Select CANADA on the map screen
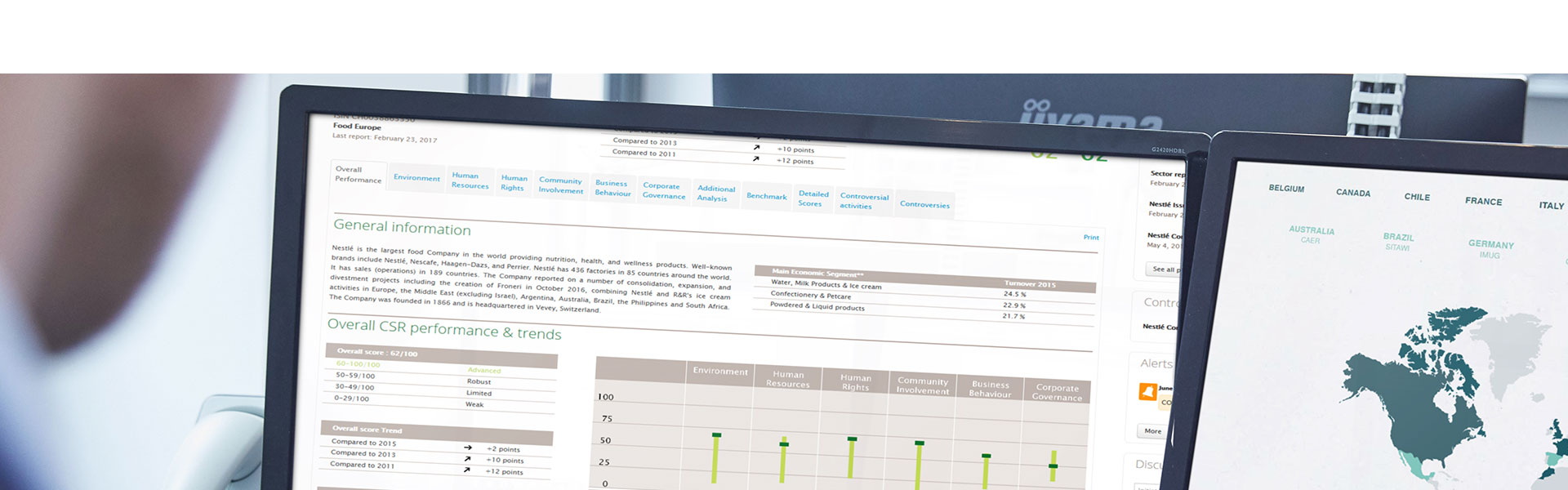 coord(1353,193)
